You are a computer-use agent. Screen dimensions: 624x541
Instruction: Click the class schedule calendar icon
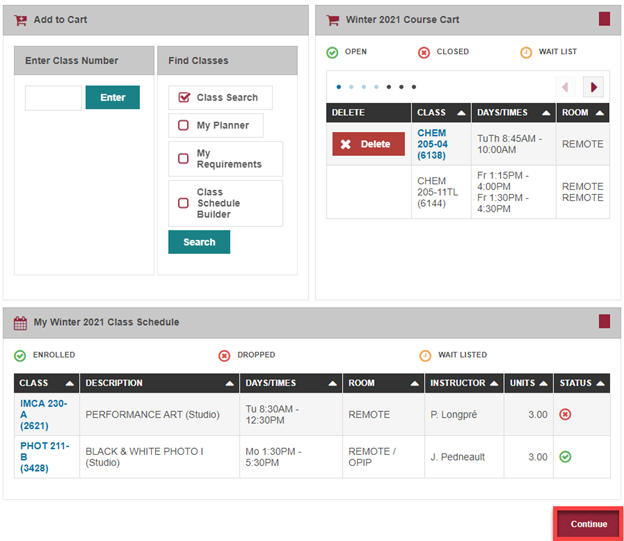[20, 322]
